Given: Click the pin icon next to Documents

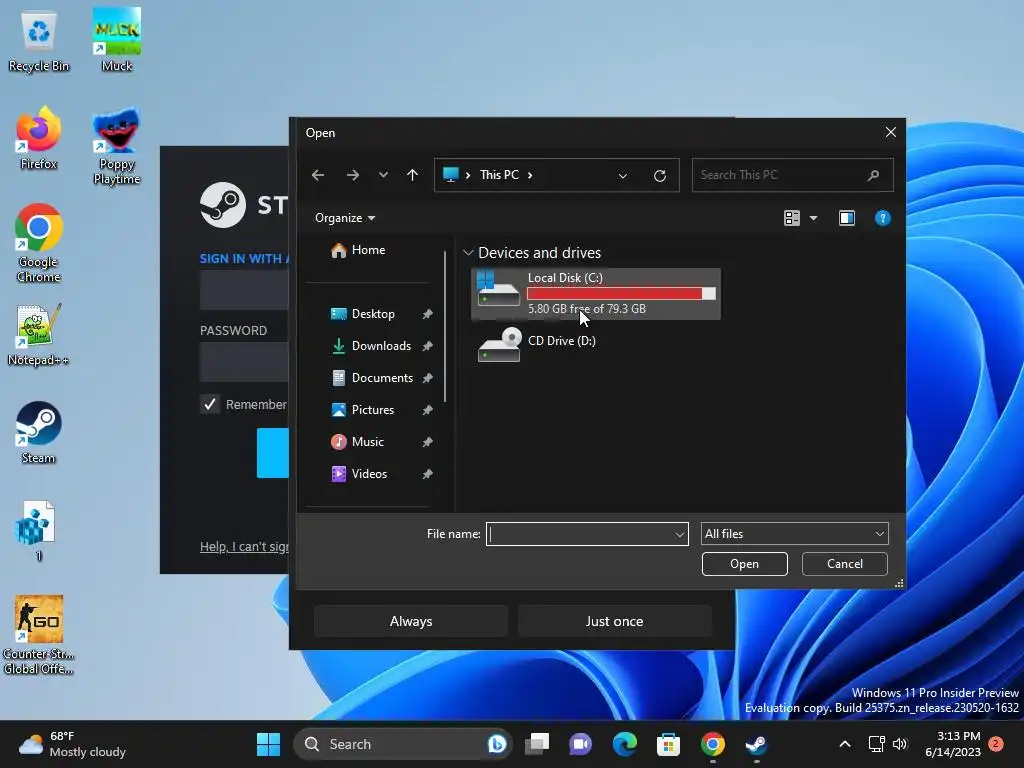Looking at the screenshot, I should [x=427, y=378].
